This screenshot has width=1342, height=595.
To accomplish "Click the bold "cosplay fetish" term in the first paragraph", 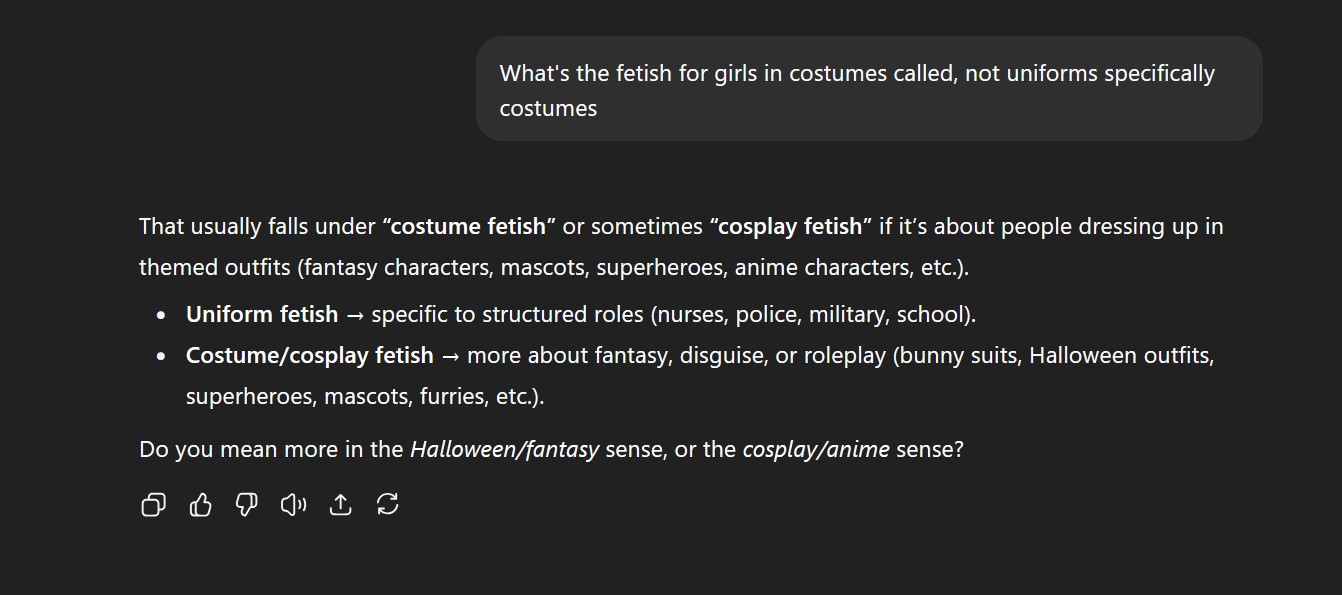I will pyautogui.click(x=790, y=227).
